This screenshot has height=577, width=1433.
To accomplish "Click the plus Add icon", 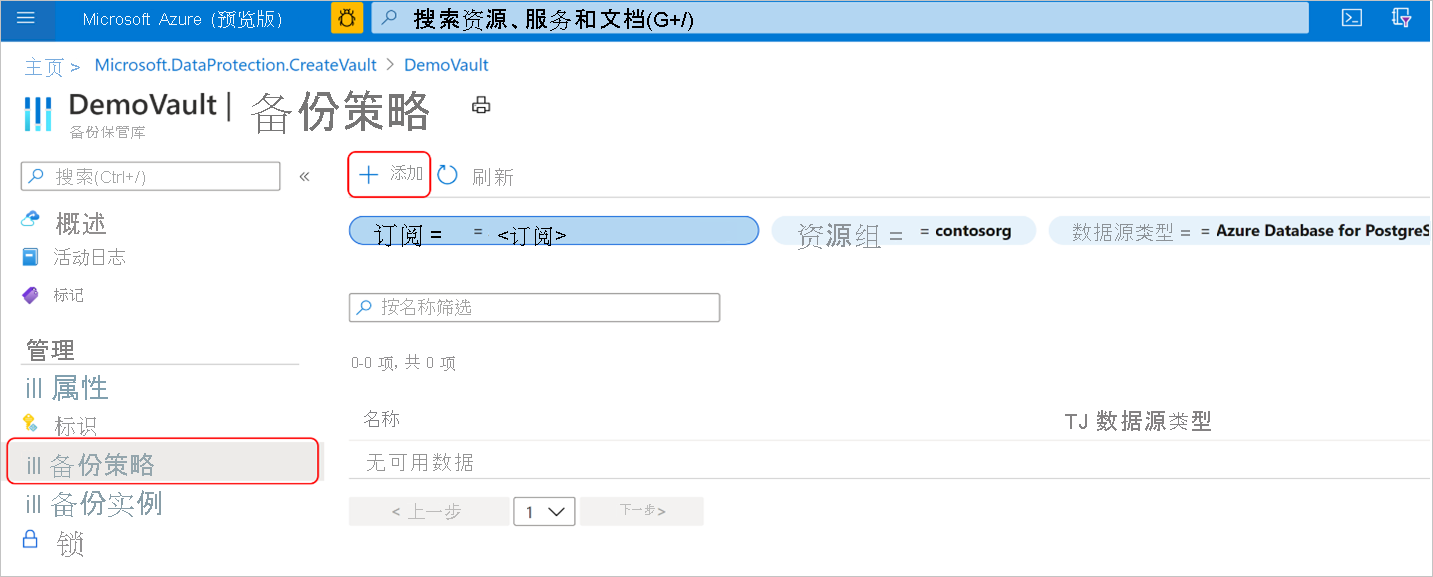I will click(368, 174).
